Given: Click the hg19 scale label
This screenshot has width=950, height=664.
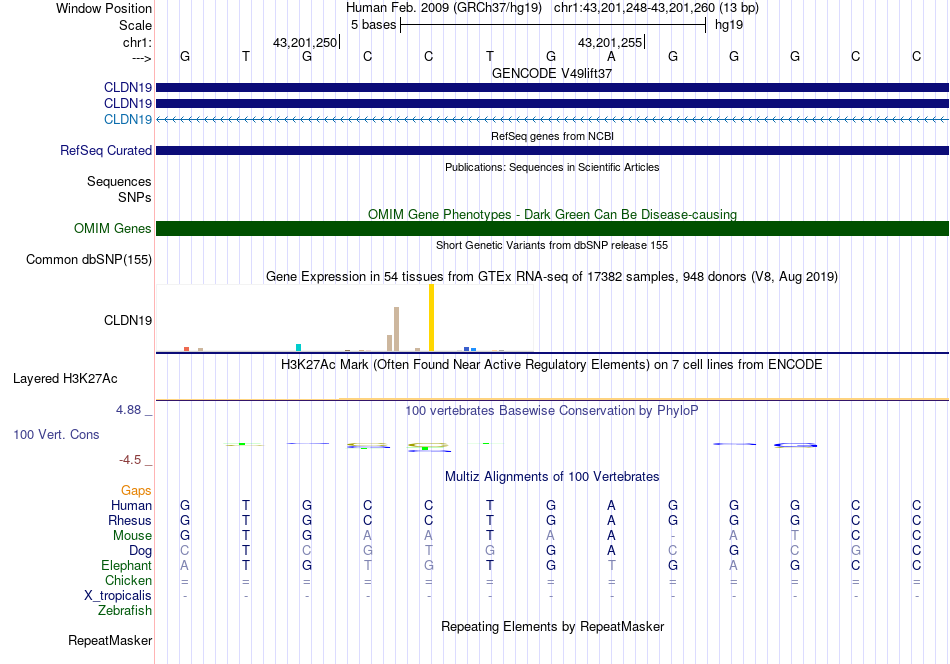Looking at the screenshot, I should pyautogui.click(x=729, y=25).
